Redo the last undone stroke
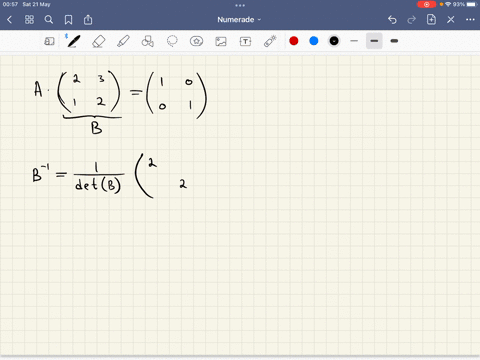Viewport: 480px width, 360px height. point(412,20)
